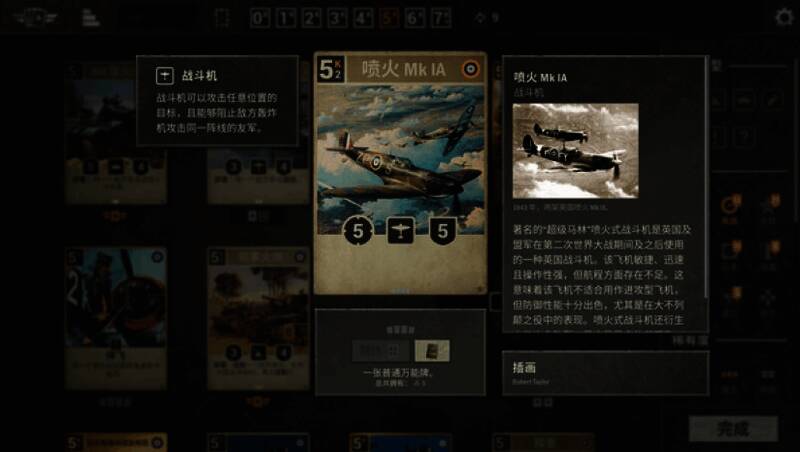The image size is (800, 452).
Task: Click the attack value 5 badge
Action: pyautogui.click(x=358, y=231)
